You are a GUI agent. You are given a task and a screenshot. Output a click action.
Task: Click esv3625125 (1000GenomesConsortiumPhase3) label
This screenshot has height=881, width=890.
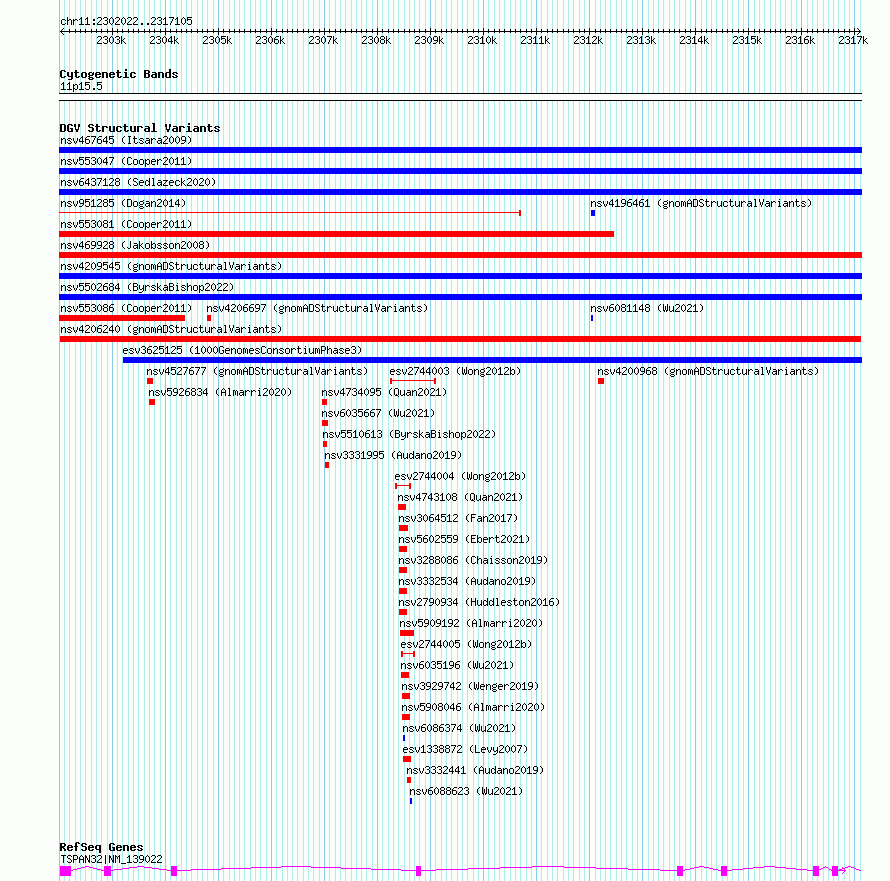point(242,350)
